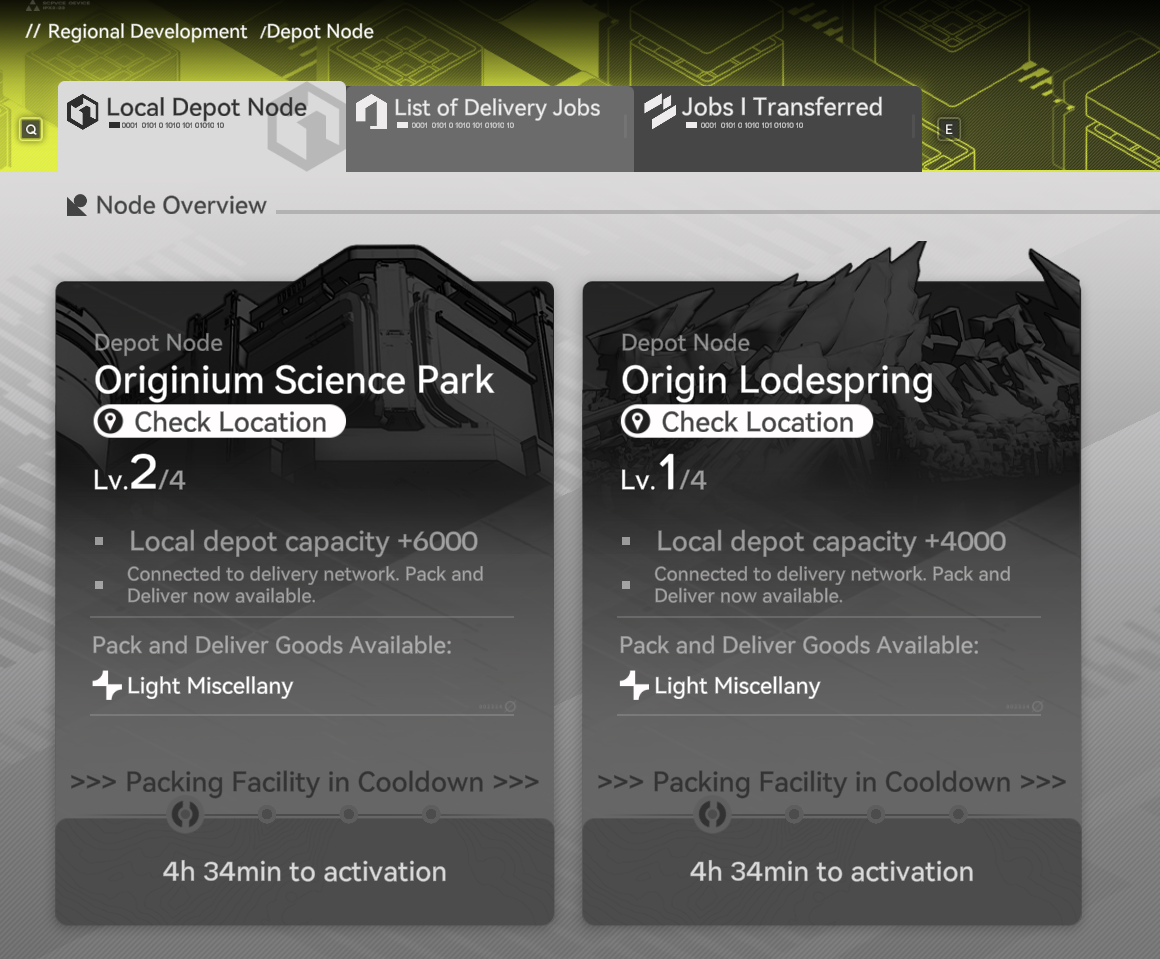
Task: Switch to List of Delivery Jobs tab
Action: (490, 129)
